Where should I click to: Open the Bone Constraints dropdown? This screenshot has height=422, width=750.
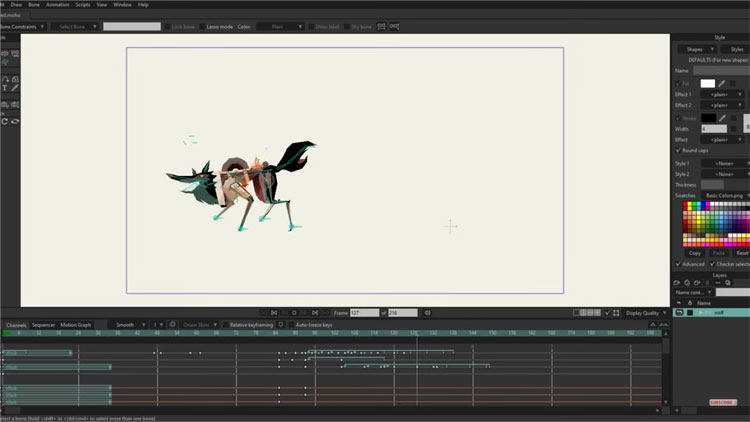[22, 27]
